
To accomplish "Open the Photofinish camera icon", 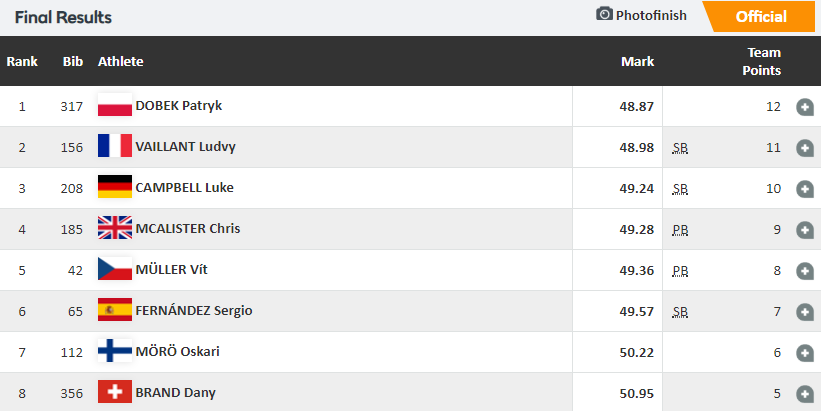I will point(604,14).
